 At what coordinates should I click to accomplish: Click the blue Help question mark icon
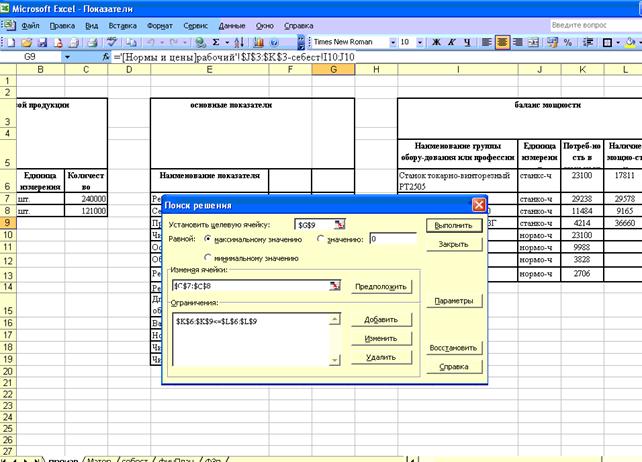[274, 42]
